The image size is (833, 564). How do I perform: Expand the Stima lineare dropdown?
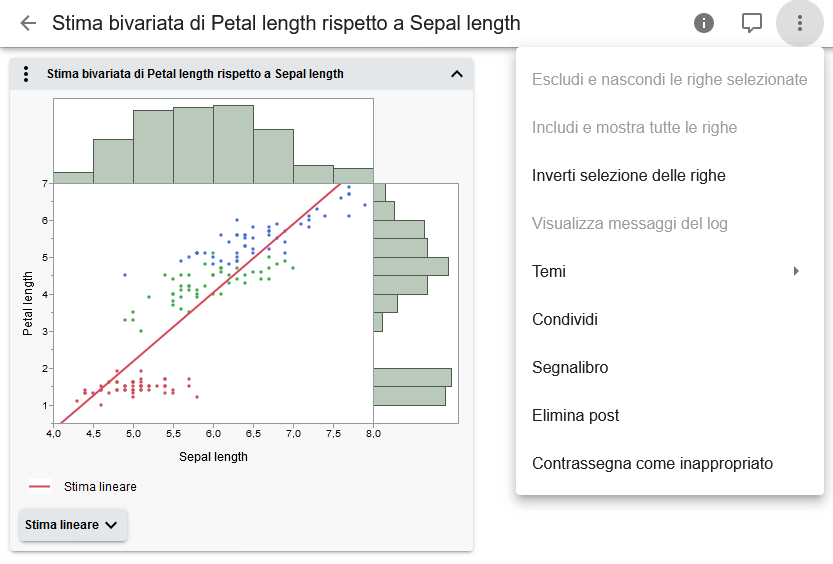[73, 525]
